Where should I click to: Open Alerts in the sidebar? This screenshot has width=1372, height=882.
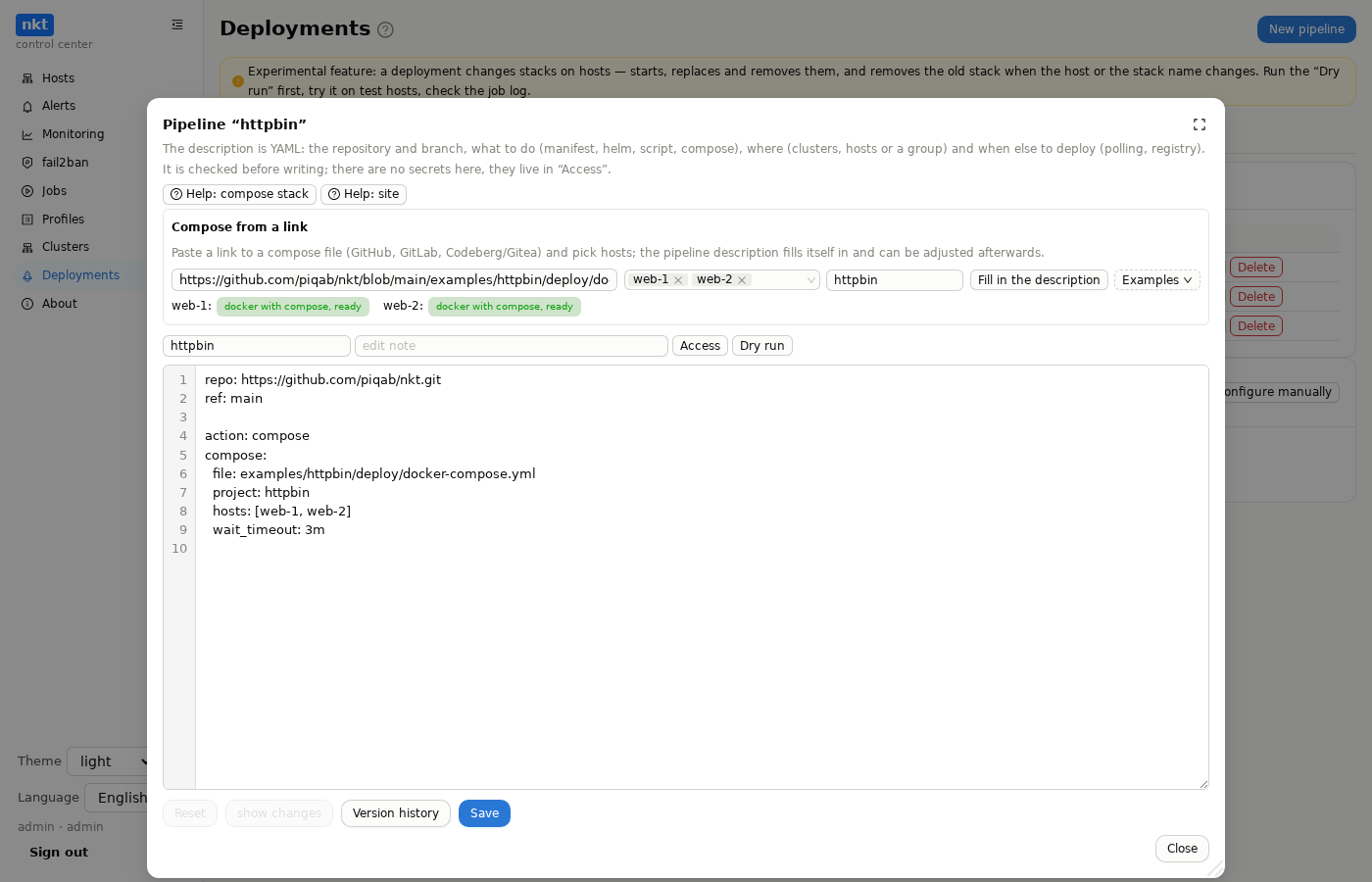(59, 106)
